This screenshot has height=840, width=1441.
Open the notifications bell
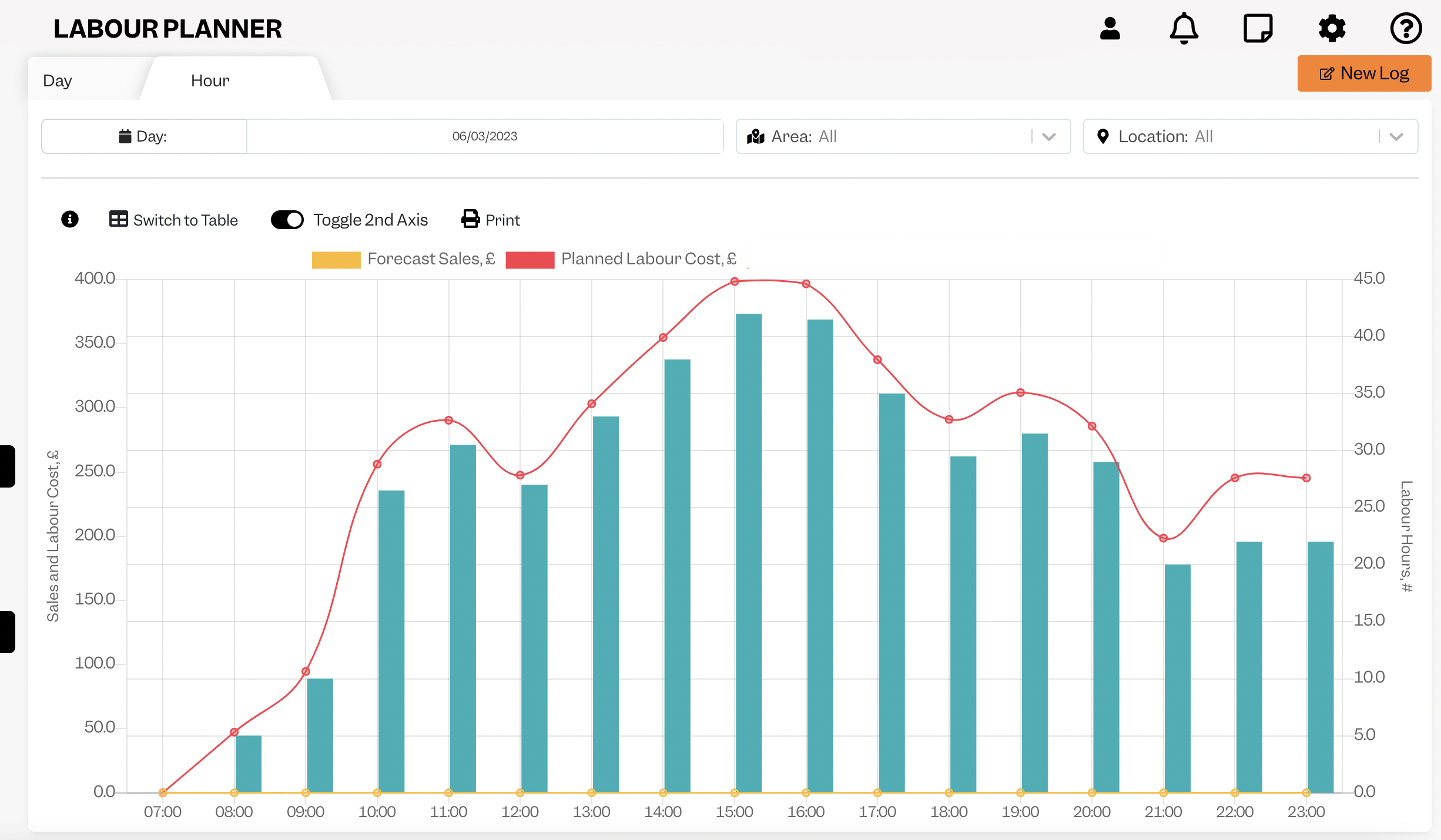pos(1184,28)
